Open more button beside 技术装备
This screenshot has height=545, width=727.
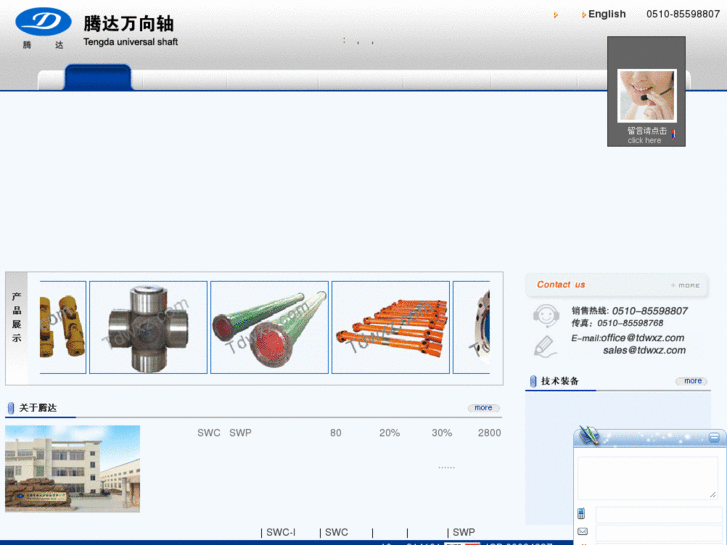click(x=691, y=381)
